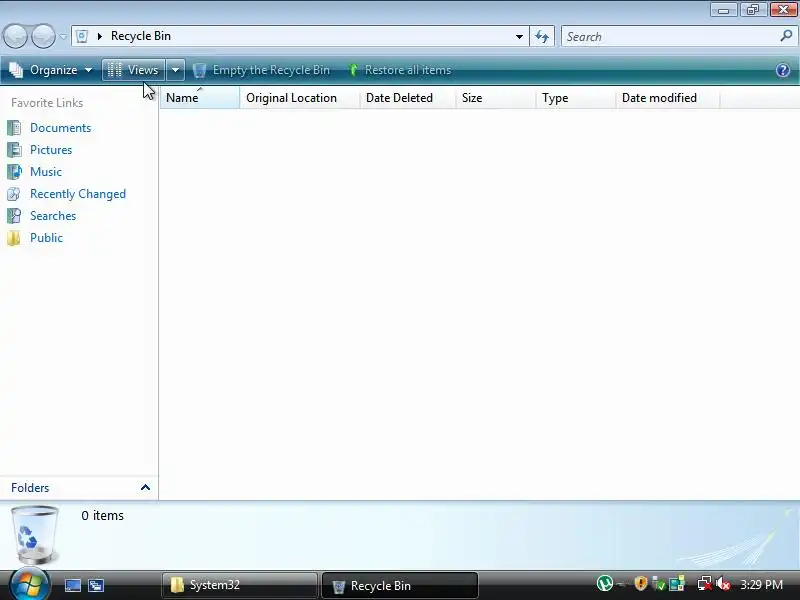Image resolution: width=800 pixels, height=600 pixels.
Task: Switch to Recycle Bin taskbar button
Action: [x=399, y=585]
